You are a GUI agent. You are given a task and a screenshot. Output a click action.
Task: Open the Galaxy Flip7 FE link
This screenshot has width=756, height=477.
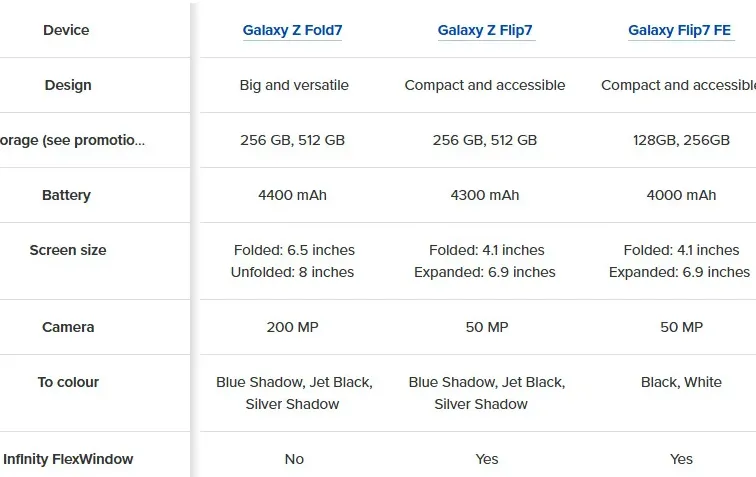tap(680, 31)
